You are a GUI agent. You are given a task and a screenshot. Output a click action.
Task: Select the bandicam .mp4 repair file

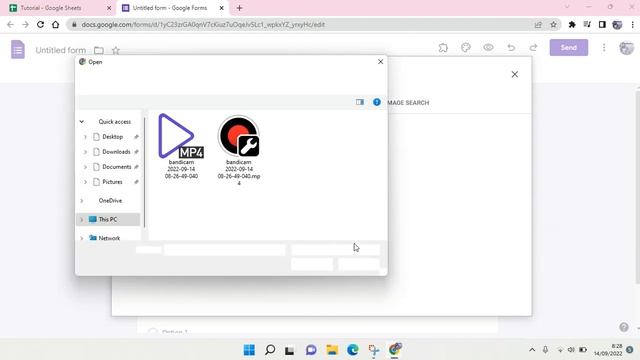tap(239, 150)
